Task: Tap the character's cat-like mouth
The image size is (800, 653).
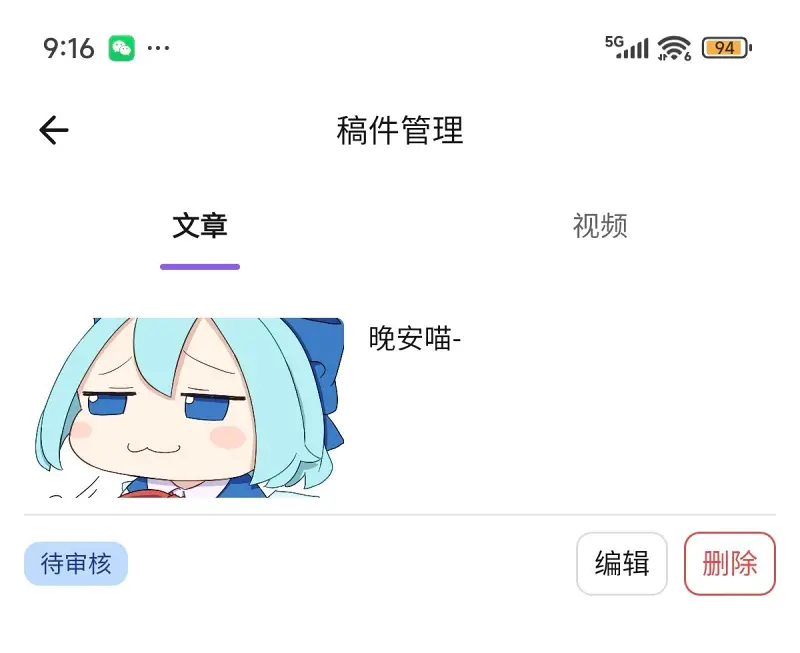Action: click(154, 448)
